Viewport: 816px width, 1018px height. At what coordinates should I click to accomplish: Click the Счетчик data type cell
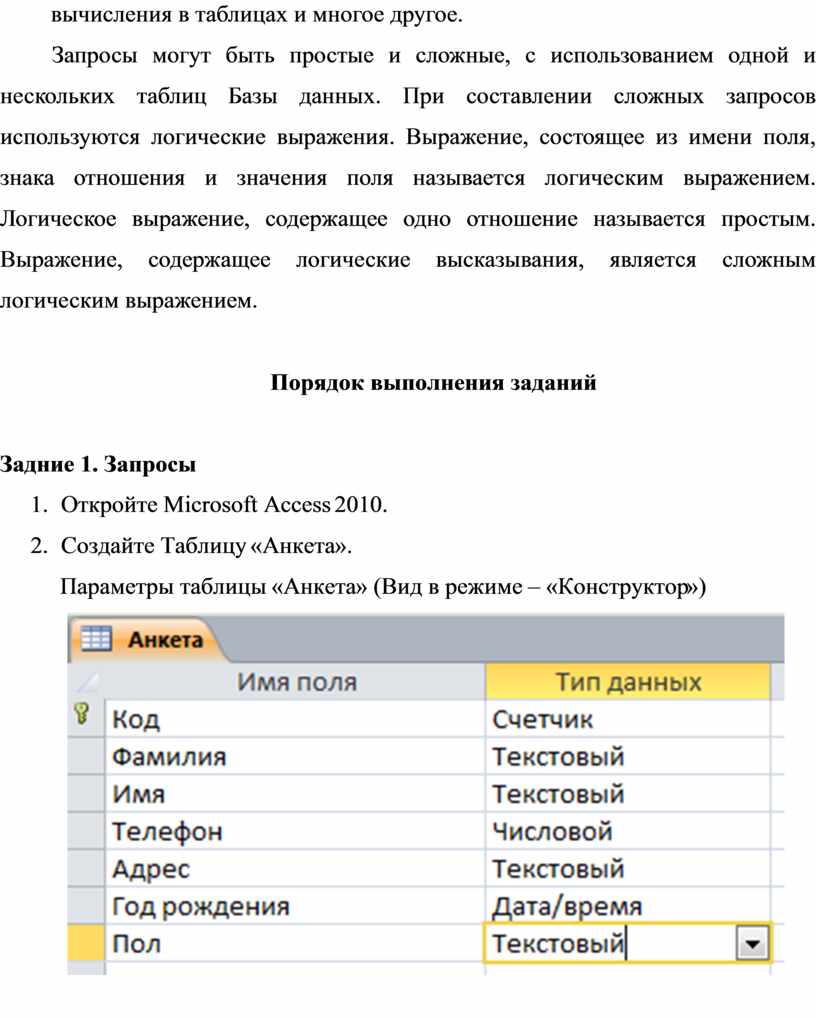point(628,719)
